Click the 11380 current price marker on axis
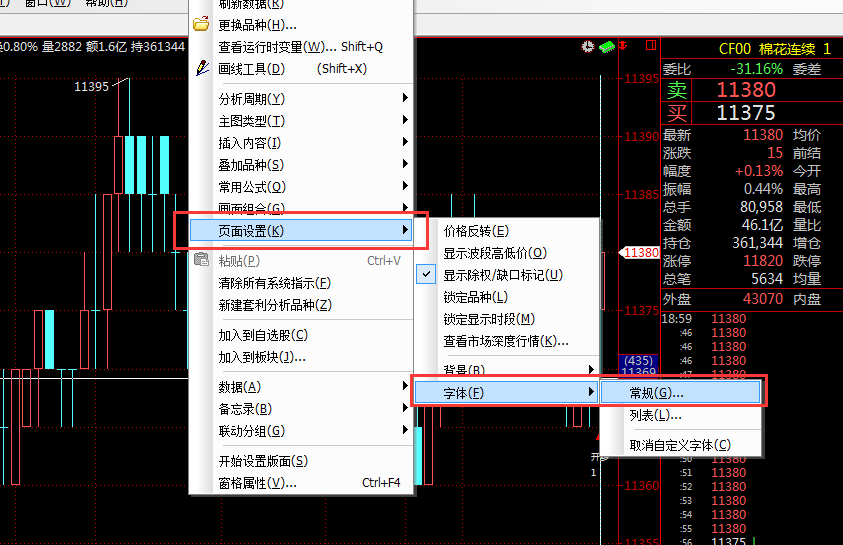843x545 pixels. 640,253
